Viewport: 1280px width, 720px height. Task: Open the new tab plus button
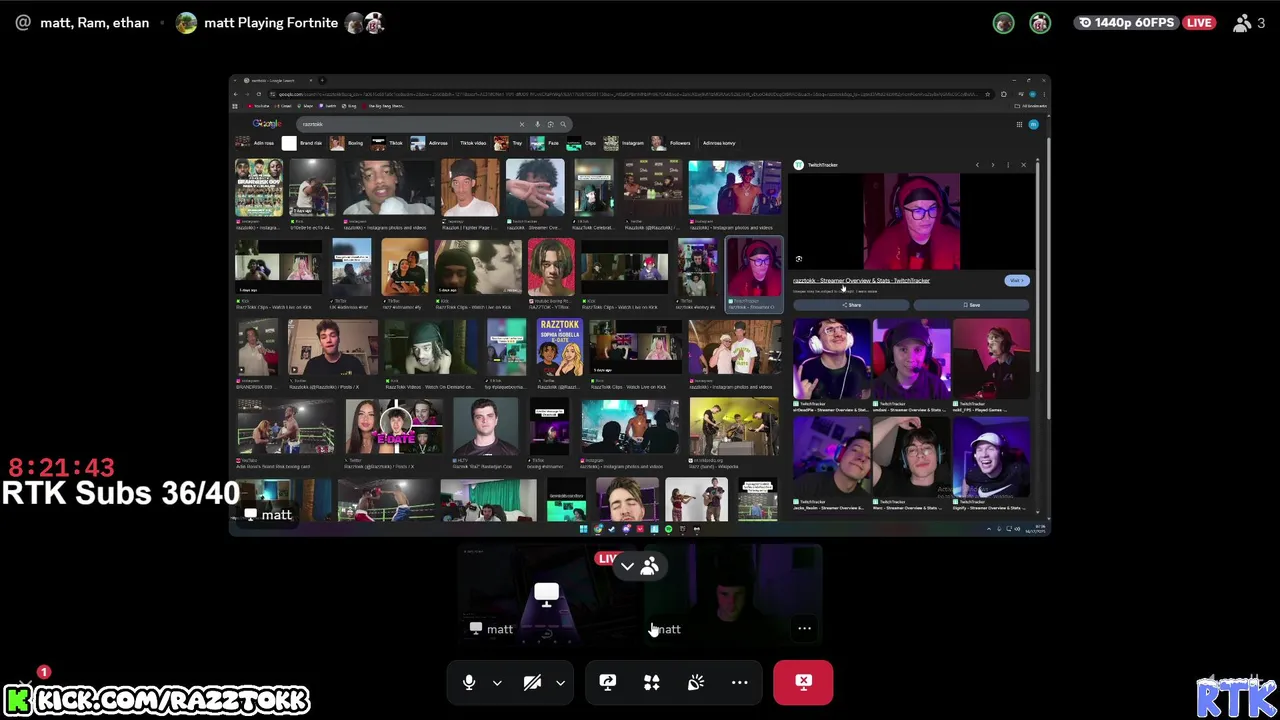click(x=322, y=80)
